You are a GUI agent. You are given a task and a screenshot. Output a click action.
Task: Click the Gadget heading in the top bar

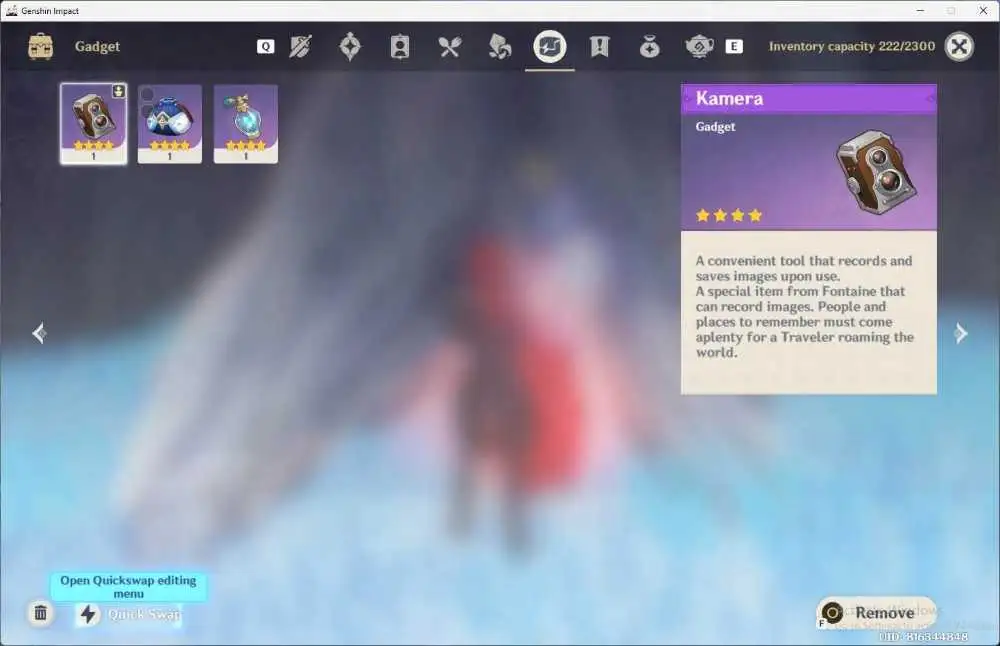click(x=98, y=47)
